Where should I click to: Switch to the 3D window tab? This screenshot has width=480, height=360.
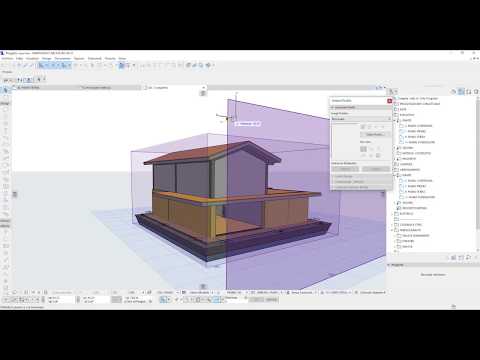point(173,87)
